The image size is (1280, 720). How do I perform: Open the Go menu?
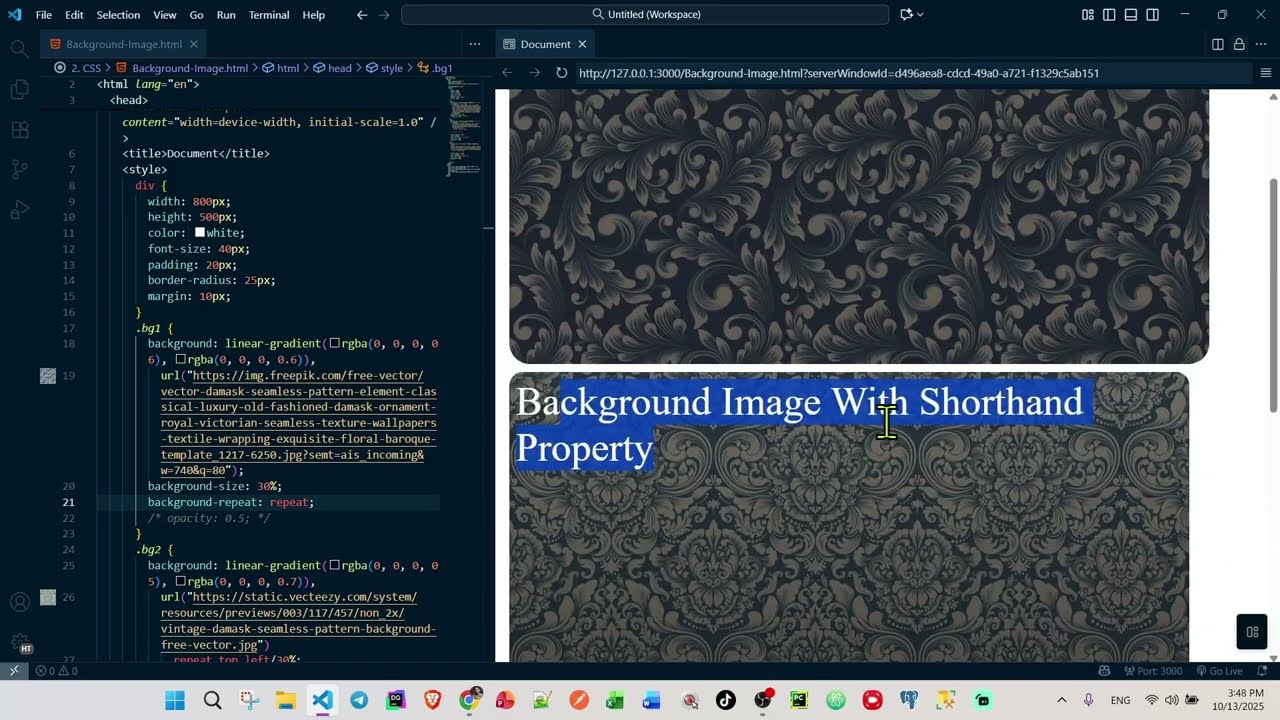pos(196,15)
